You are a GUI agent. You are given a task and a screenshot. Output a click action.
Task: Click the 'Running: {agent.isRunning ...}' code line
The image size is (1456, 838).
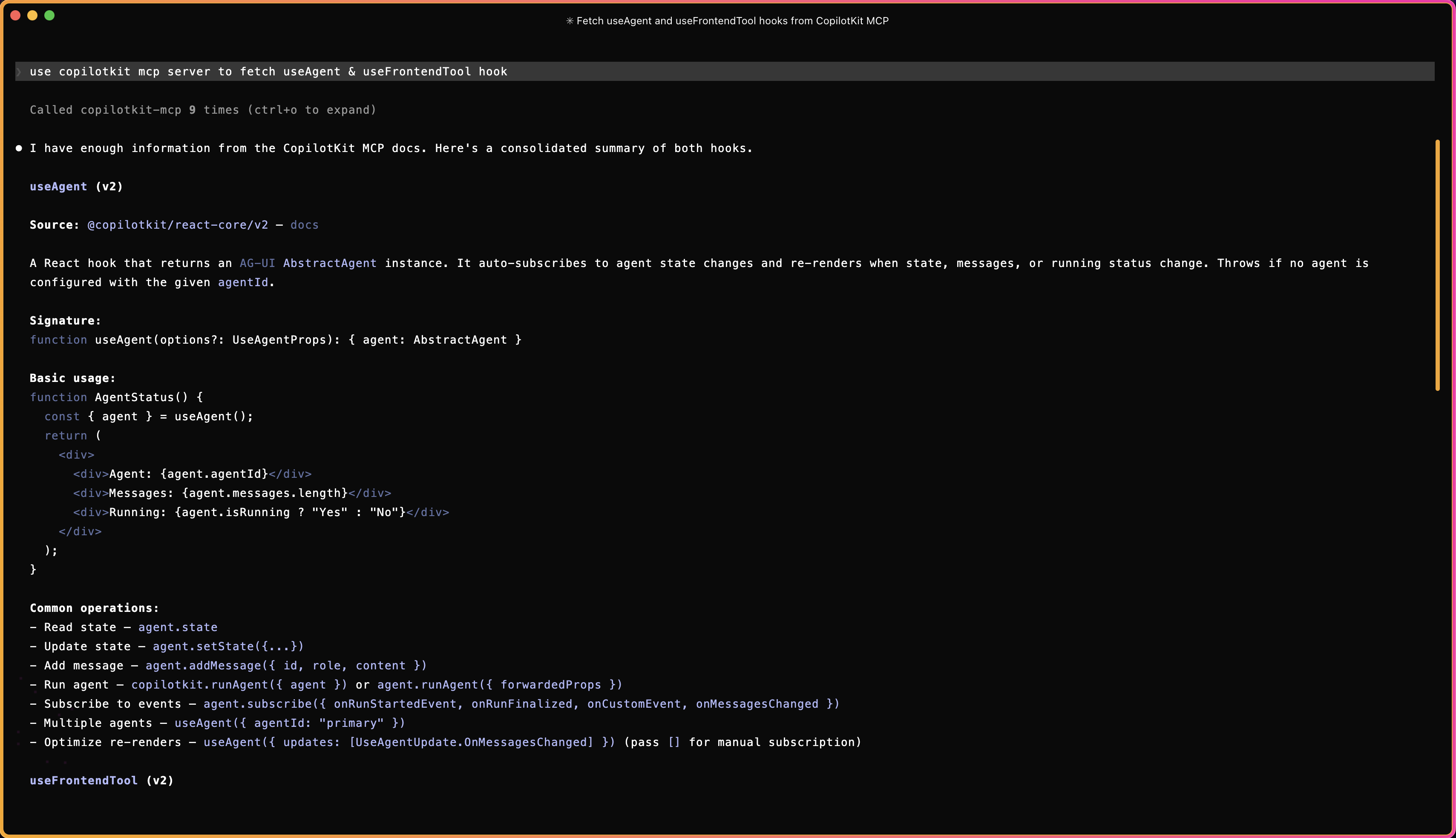(x=261, y=512)
